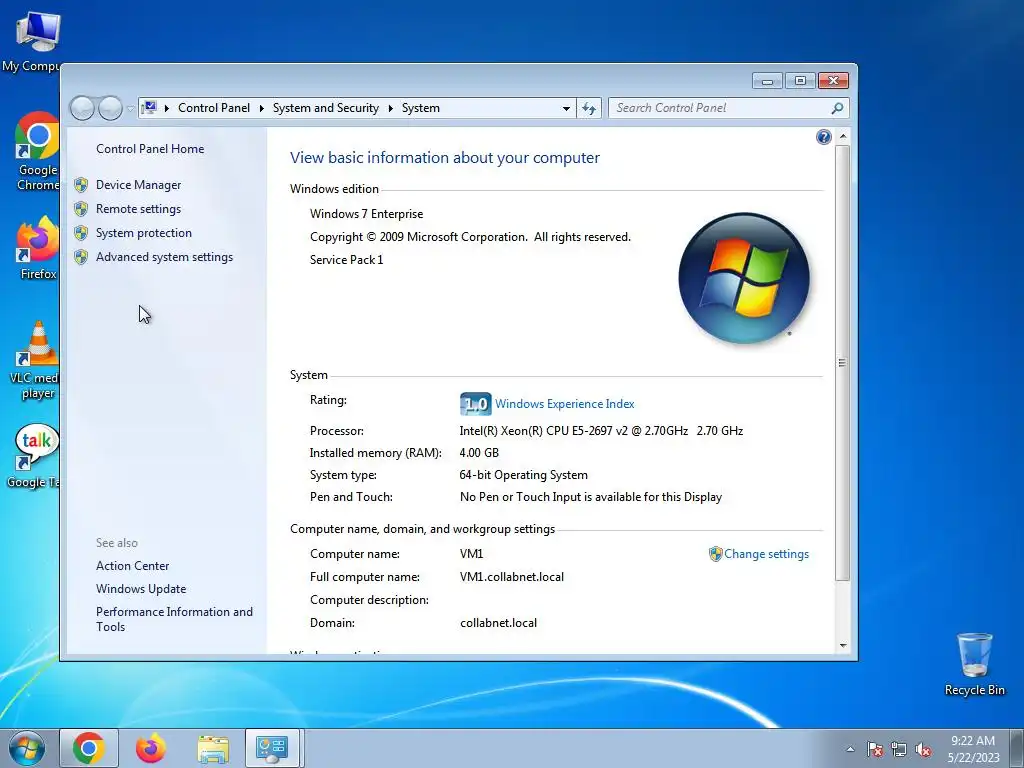Select VLC media player desktop shortcut
The image size is (1024, 768).
click(34, 360)
